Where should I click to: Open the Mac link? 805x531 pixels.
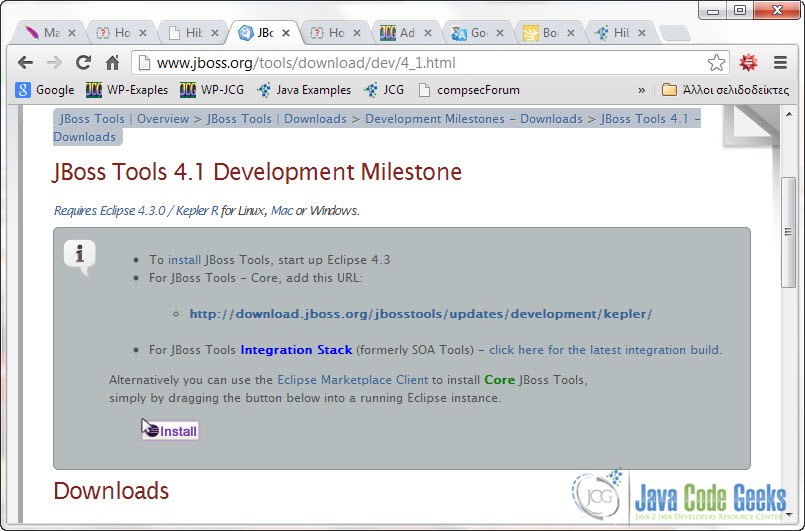click(x=282, y=211)
